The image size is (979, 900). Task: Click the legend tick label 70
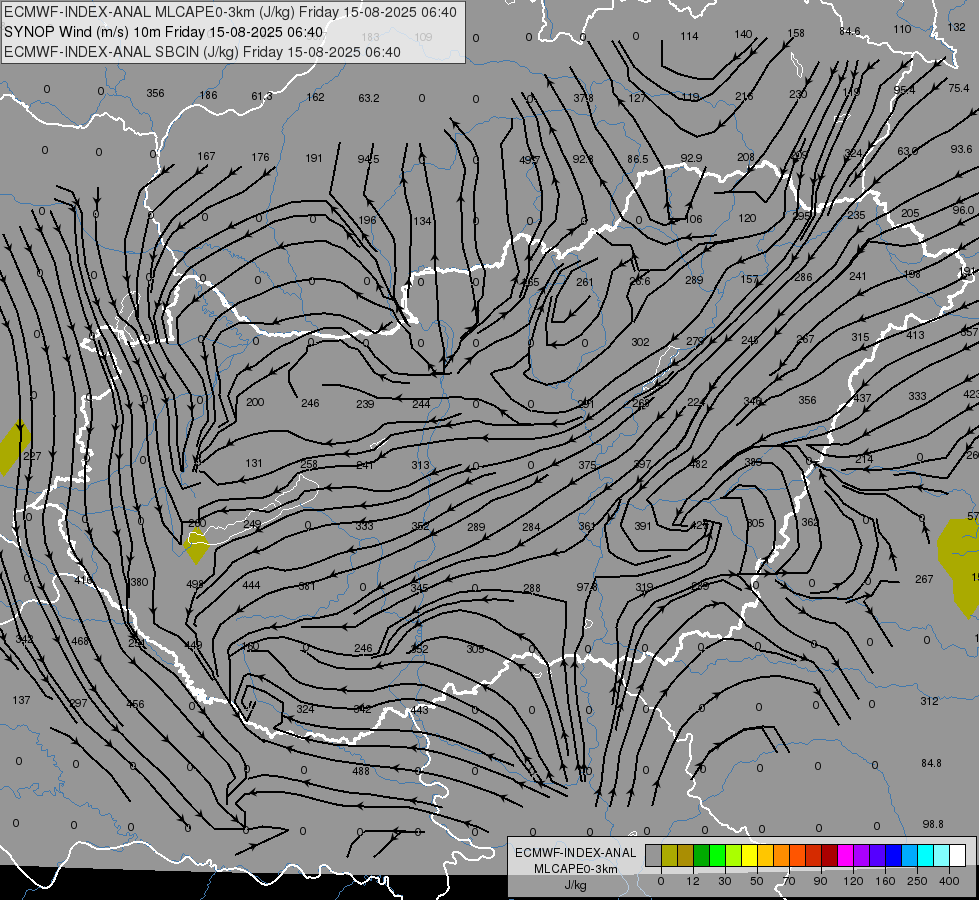click(x=789, y=881)
